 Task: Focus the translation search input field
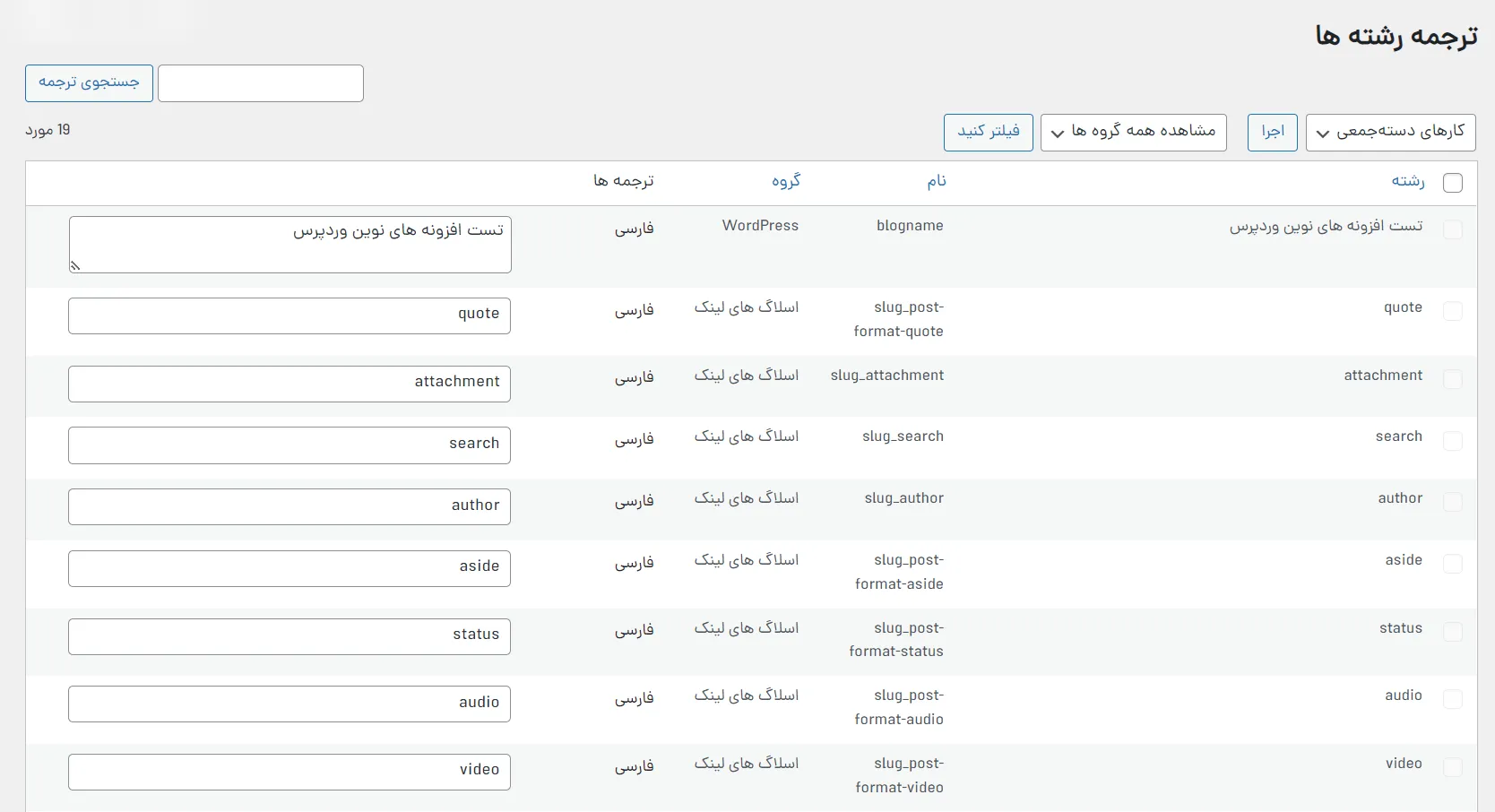point(261,83)
